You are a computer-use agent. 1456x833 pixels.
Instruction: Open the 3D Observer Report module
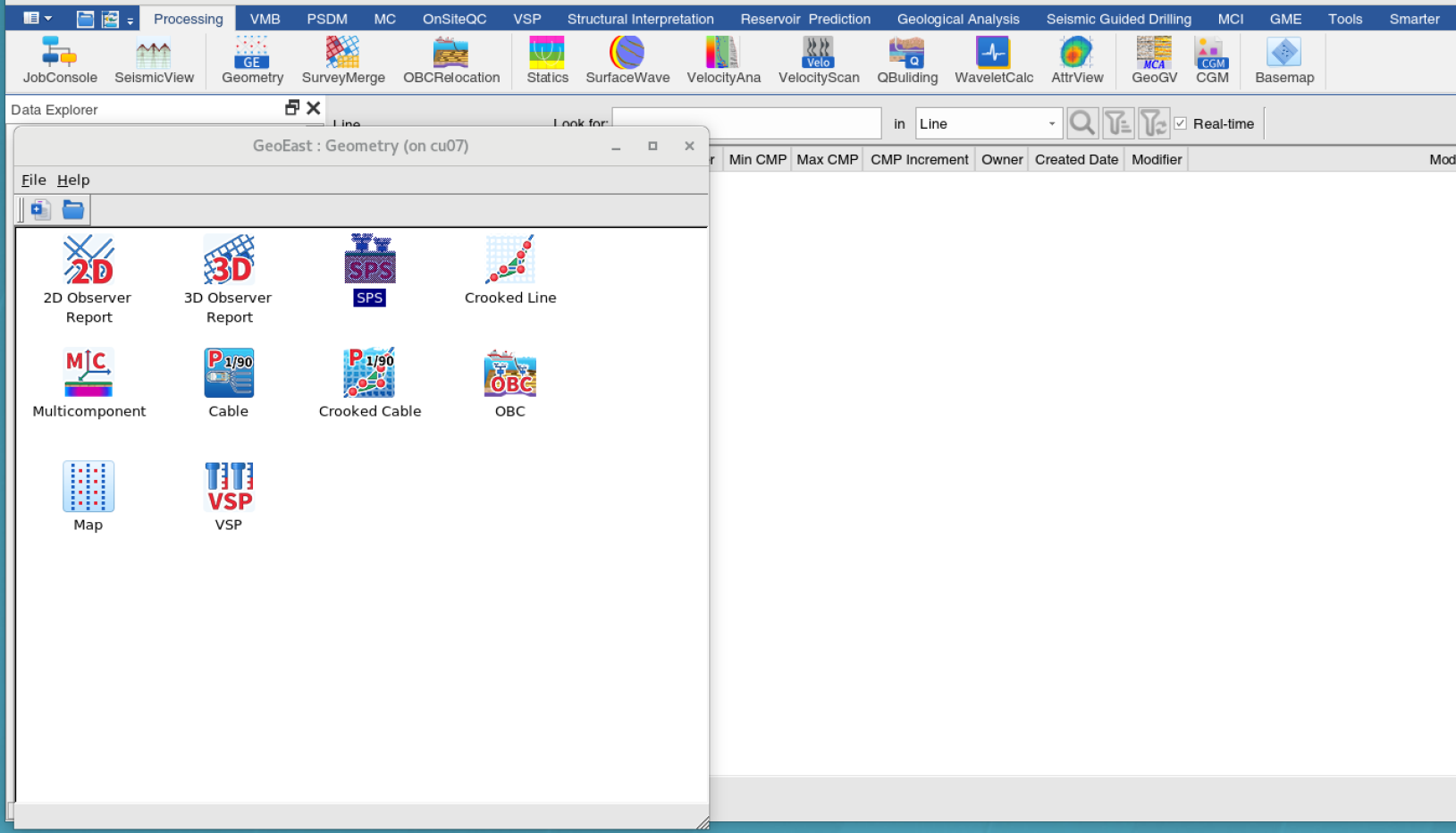coord(228,261)
